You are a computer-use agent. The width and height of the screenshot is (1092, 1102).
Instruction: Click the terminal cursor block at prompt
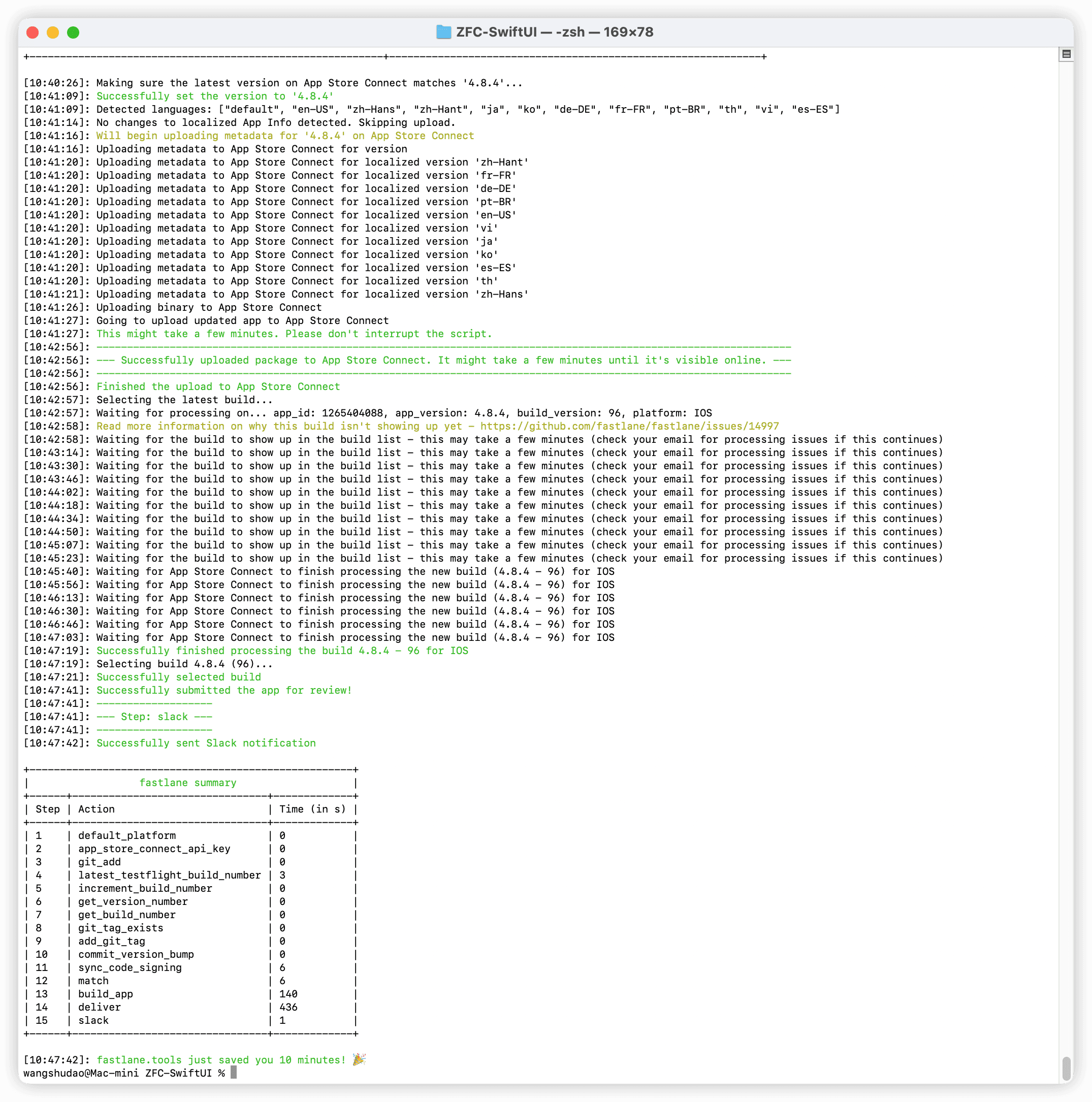(233, 1073)
